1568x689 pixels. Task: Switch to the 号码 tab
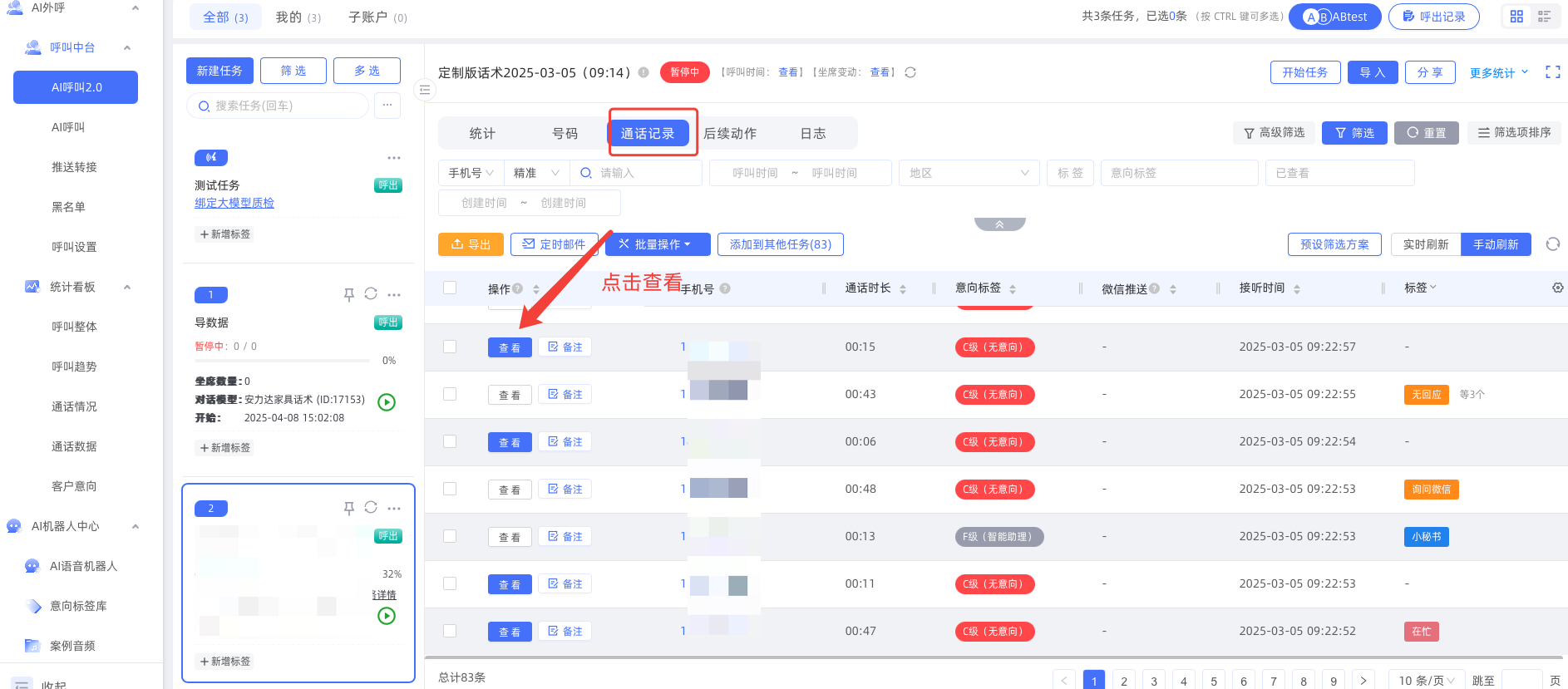tap(565, 133)
